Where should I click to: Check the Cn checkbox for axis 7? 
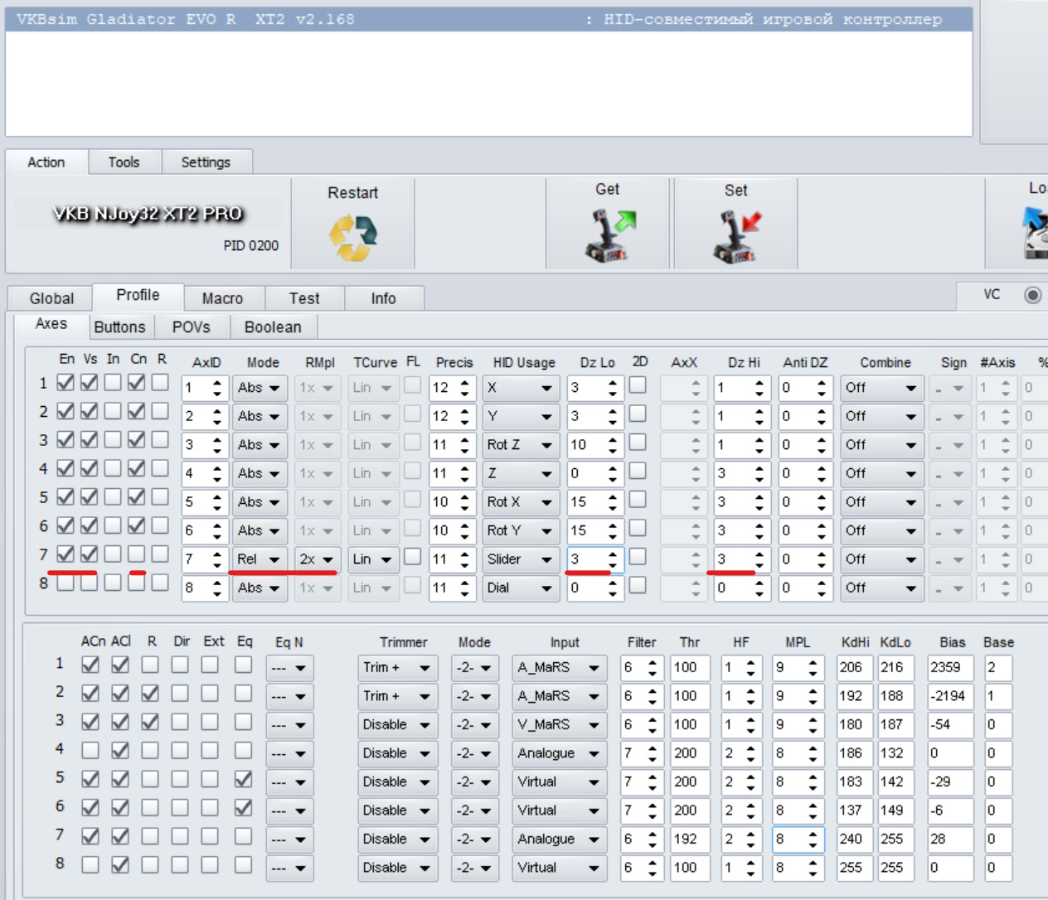click(x=136, y=555)
